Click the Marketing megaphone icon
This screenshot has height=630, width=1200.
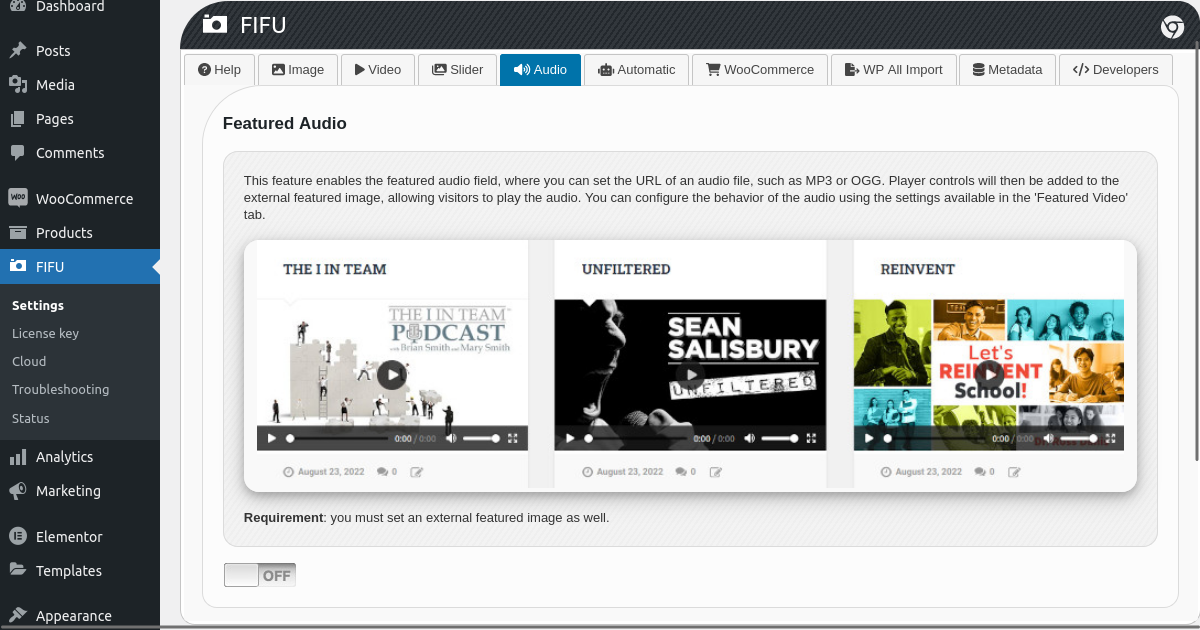18,491
